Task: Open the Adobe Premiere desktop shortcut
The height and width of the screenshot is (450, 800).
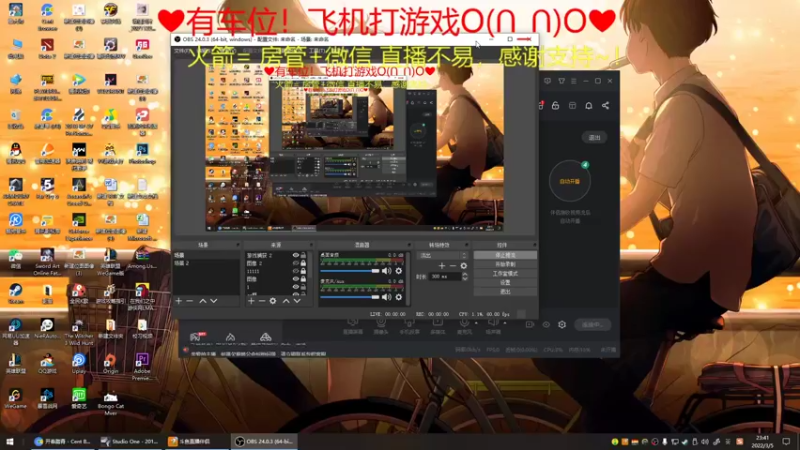Action: pyautogui.click(x=142, y=366)
